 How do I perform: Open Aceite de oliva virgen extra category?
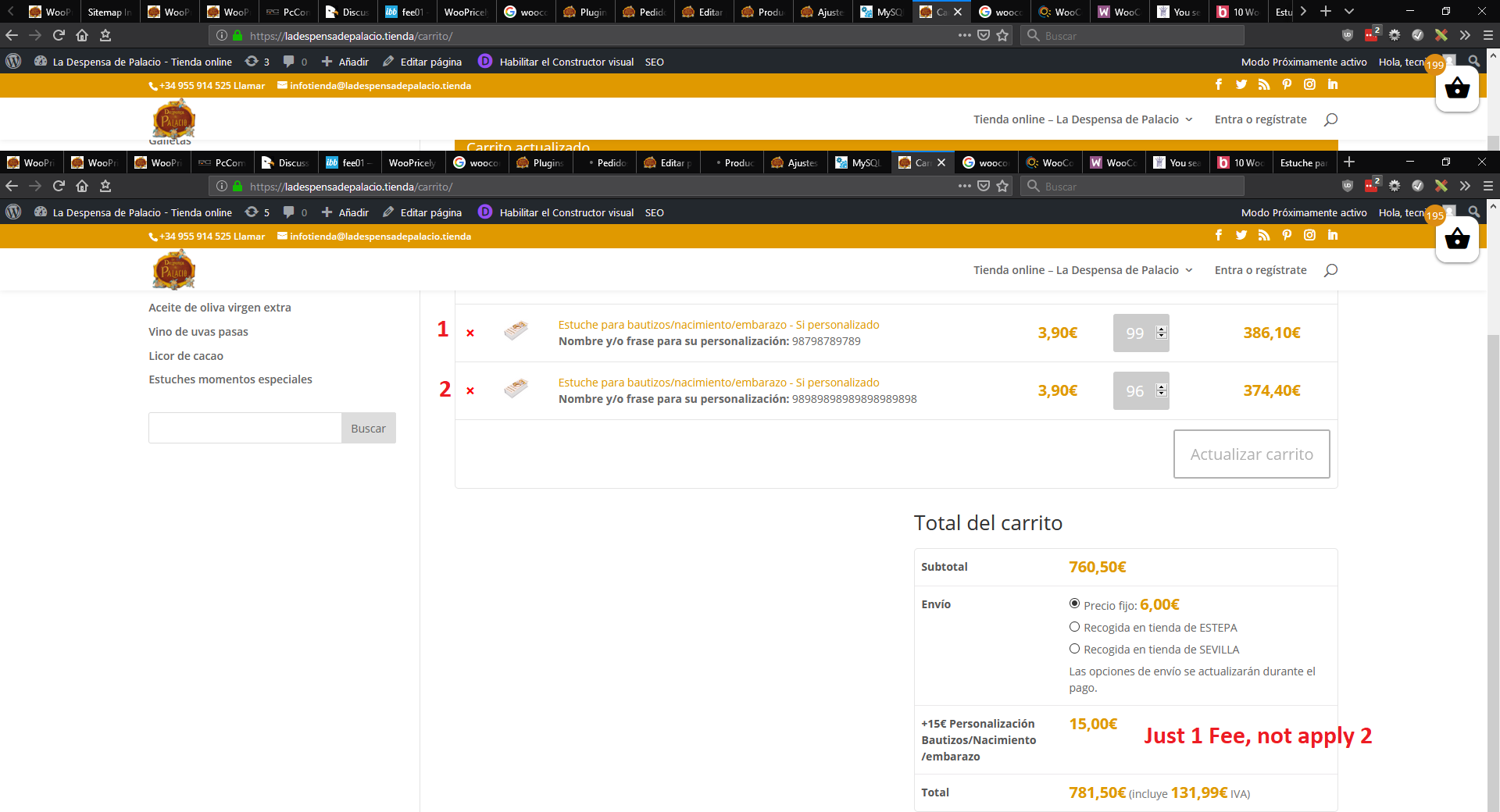[x=220, y=308]
